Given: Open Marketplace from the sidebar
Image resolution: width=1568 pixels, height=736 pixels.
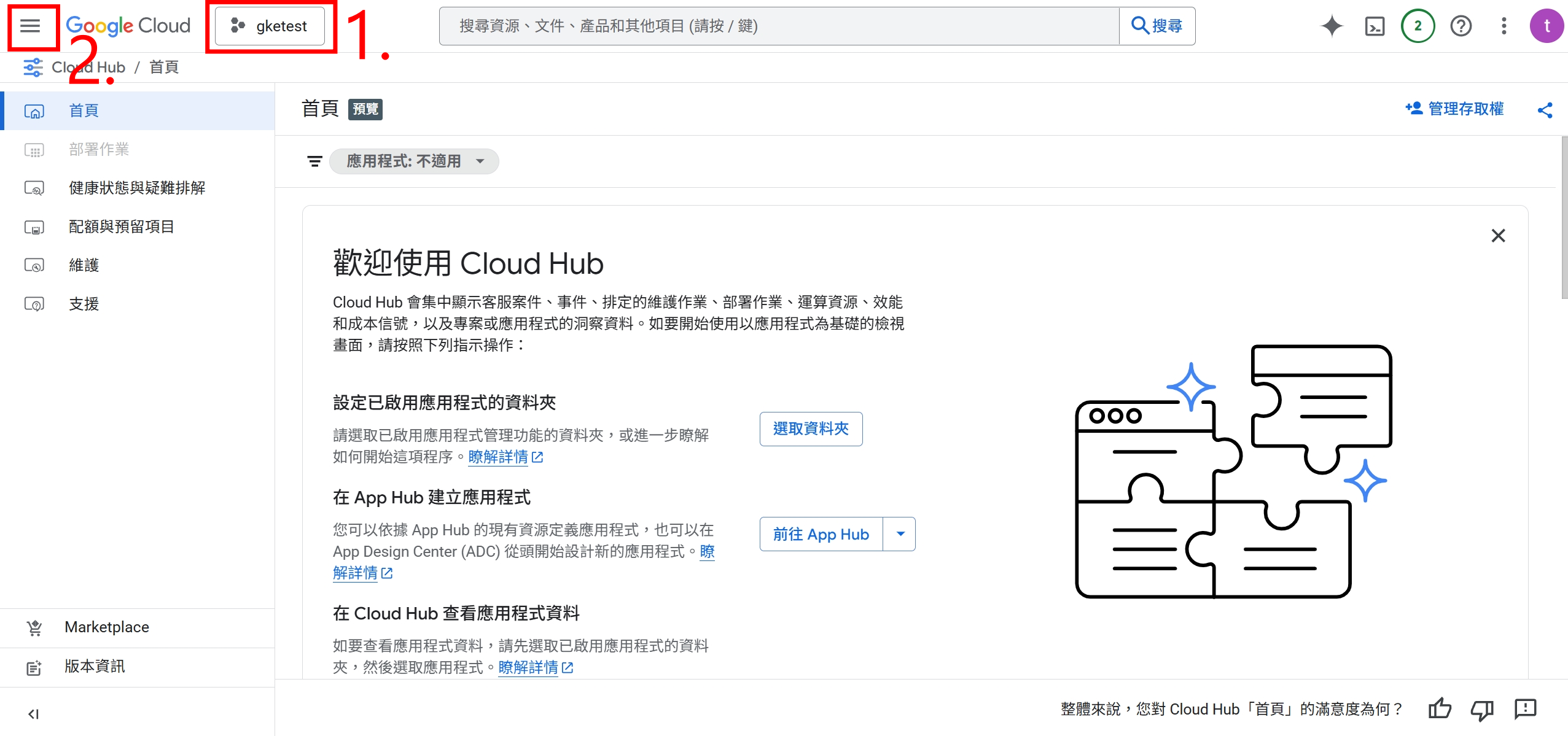Looking at the screenshot, I should click(138, 627).
